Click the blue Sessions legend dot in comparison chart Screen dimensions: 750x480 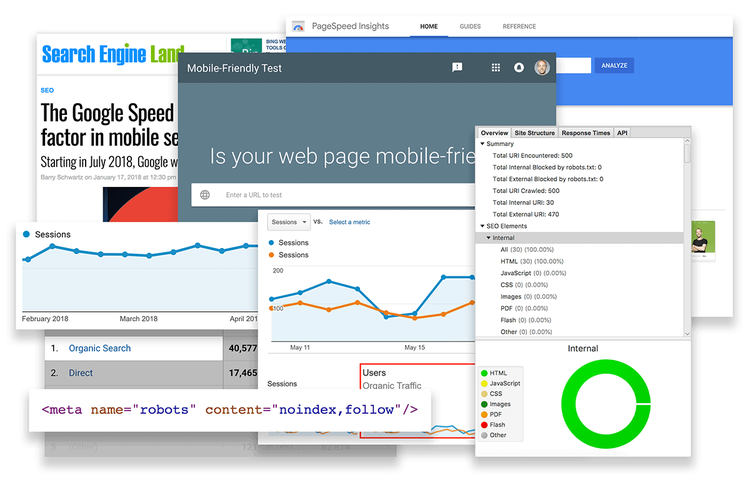point(271,242)
